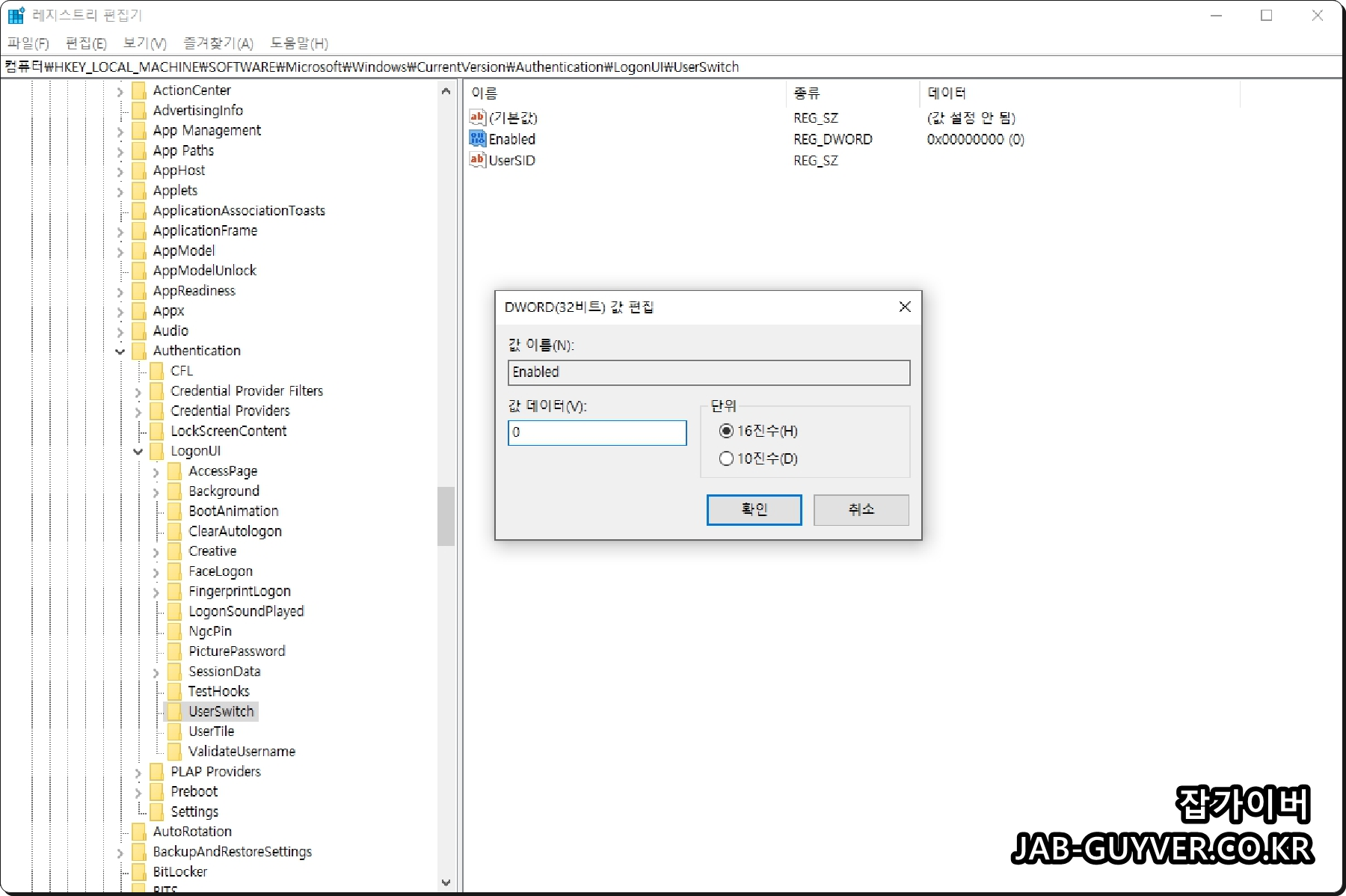Click the Enabled DWORD value icon

click(x=477, y=138)
